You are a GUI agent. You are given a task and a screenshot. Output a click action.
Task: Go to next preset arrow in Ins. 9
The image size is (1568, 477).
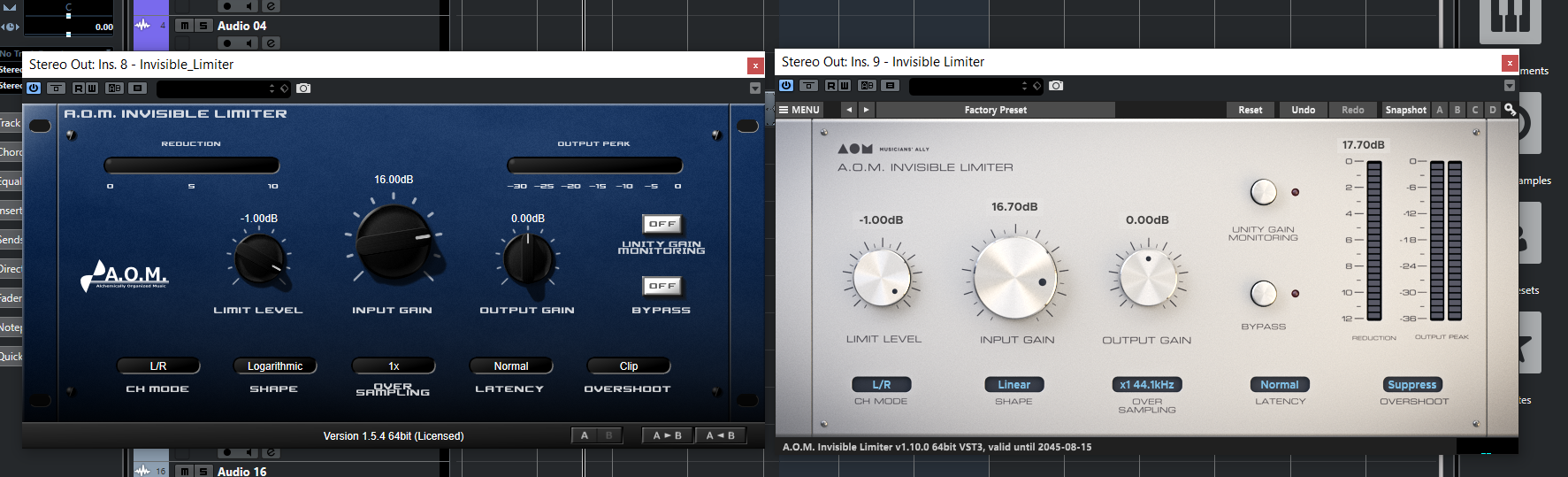(x=866, y=110)
